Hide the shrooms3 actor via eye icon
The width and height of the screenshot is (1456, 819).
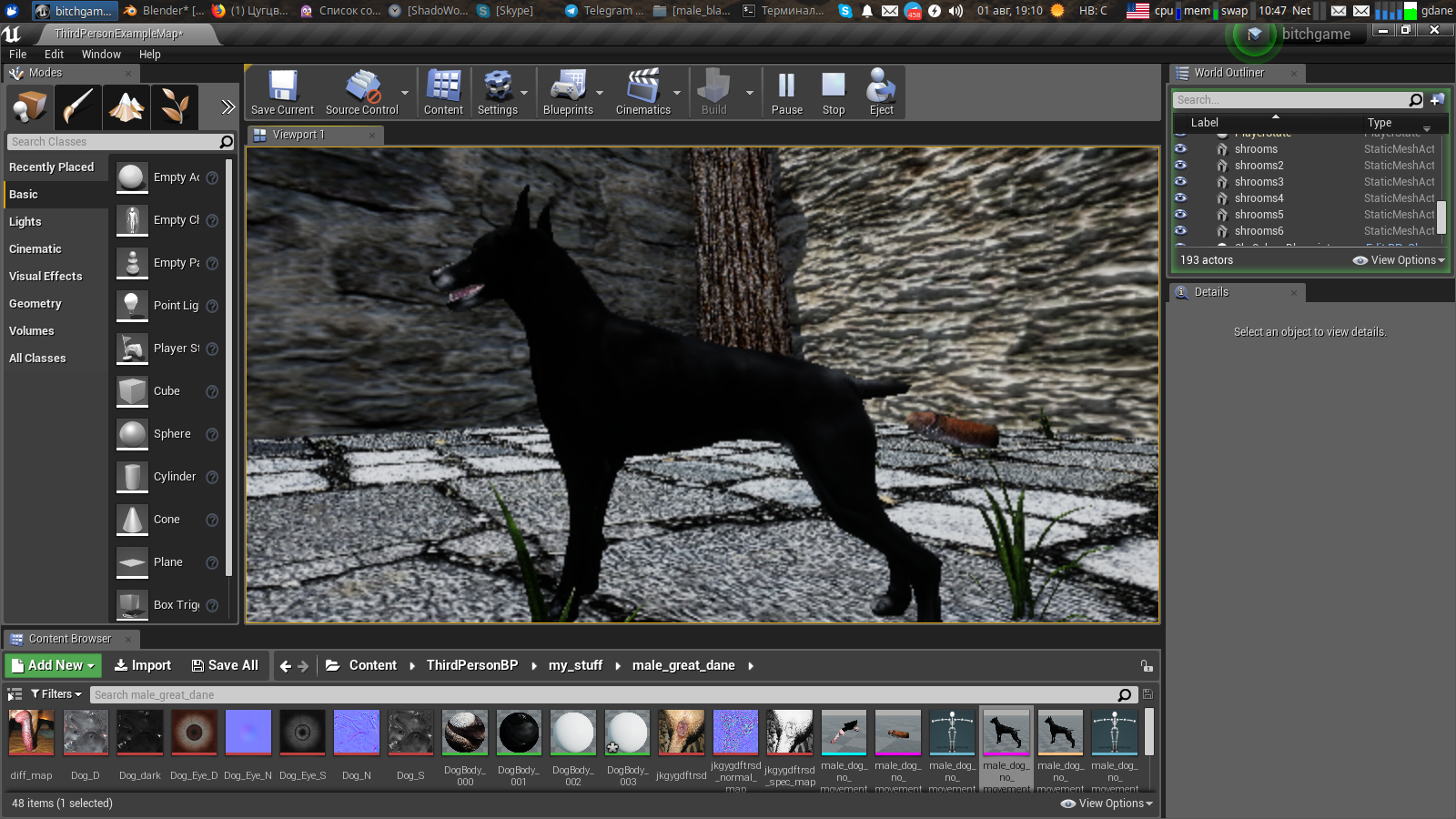click(x=1180, y=181)
